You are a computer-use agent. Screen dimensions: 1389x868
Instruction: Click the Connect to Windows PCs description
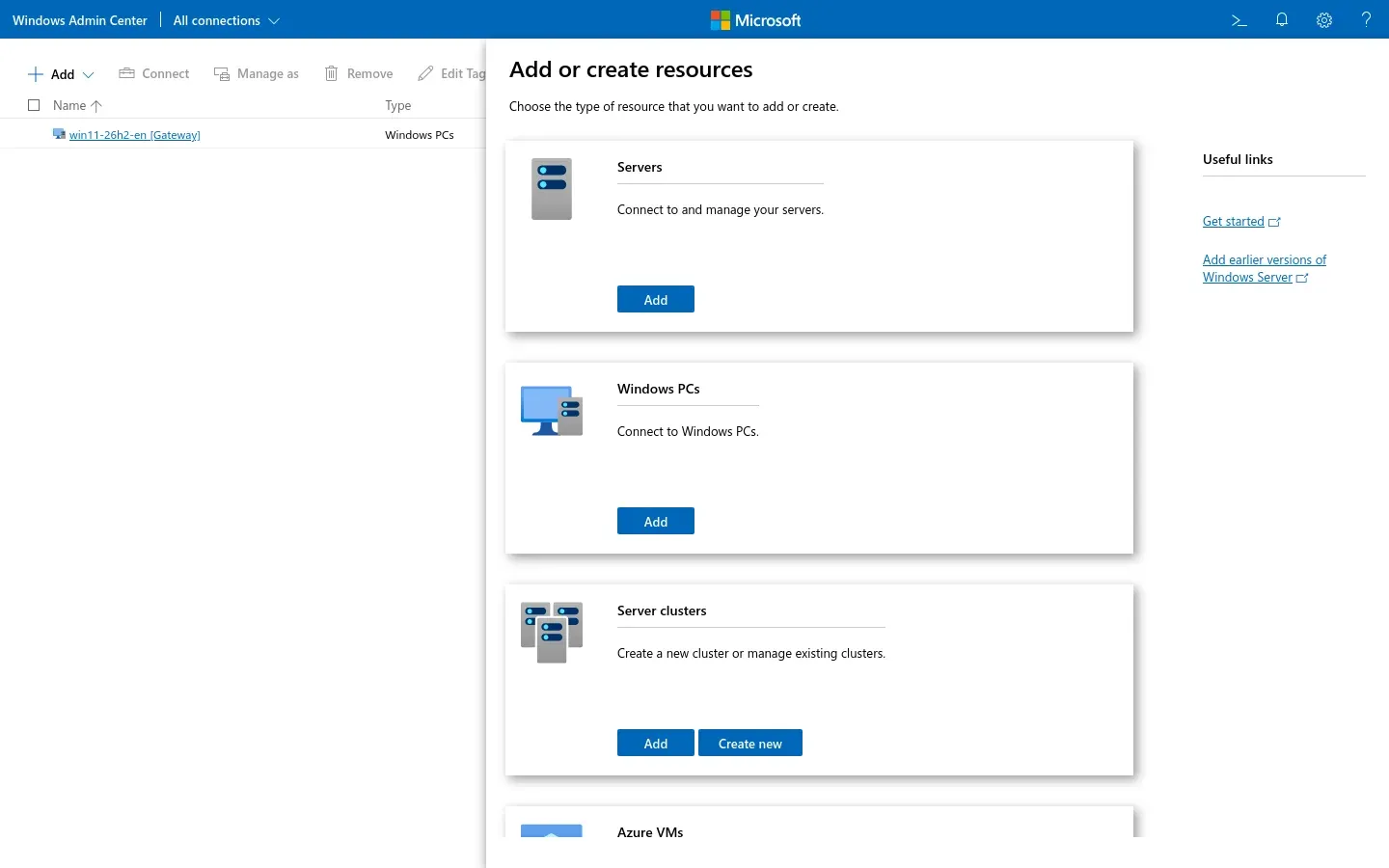click(688, 431)
